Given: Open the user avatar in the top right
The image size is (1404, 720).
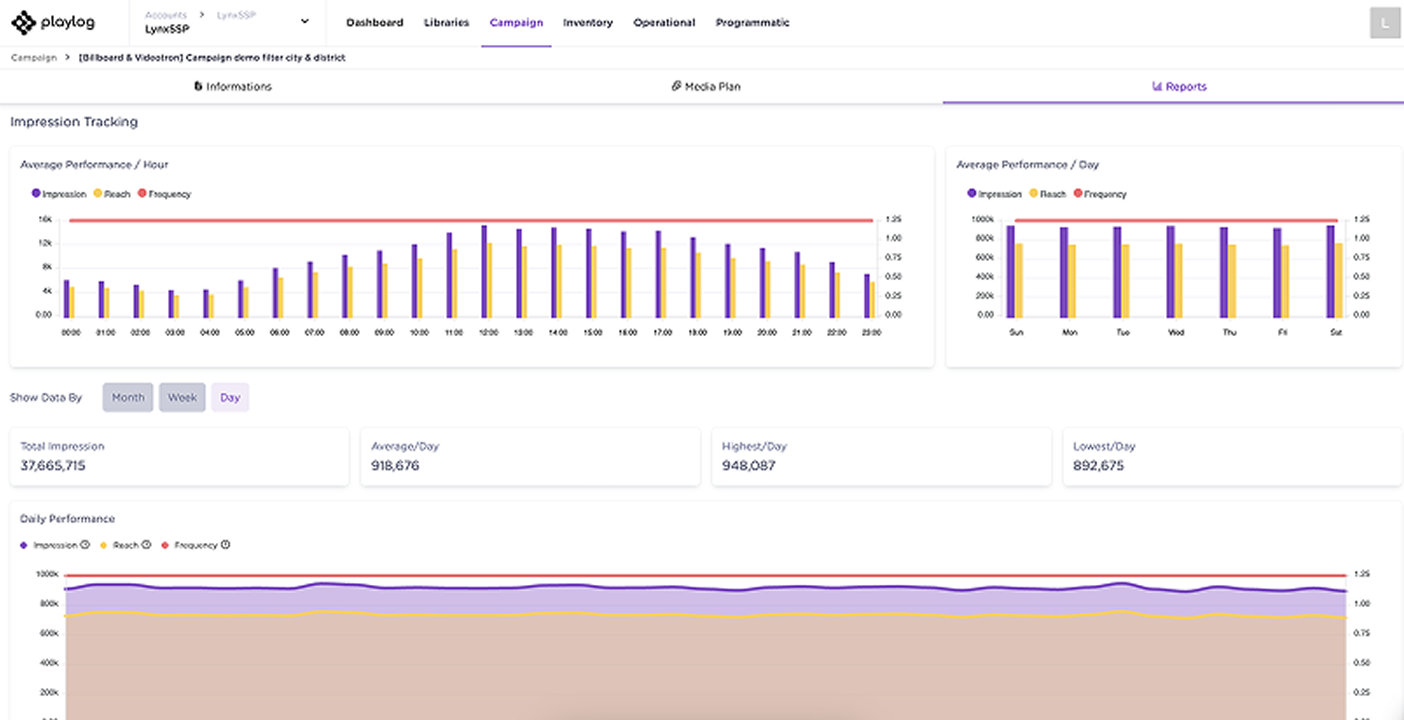Looking at the screenshot, I should point(1384,22).
